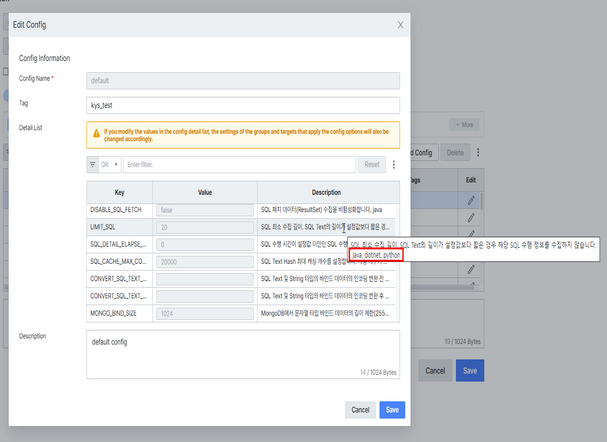Expand the OR filter operator dropdown
This screenshot has width=607, height=442.
pyautogui.click(x=110, y=164)
